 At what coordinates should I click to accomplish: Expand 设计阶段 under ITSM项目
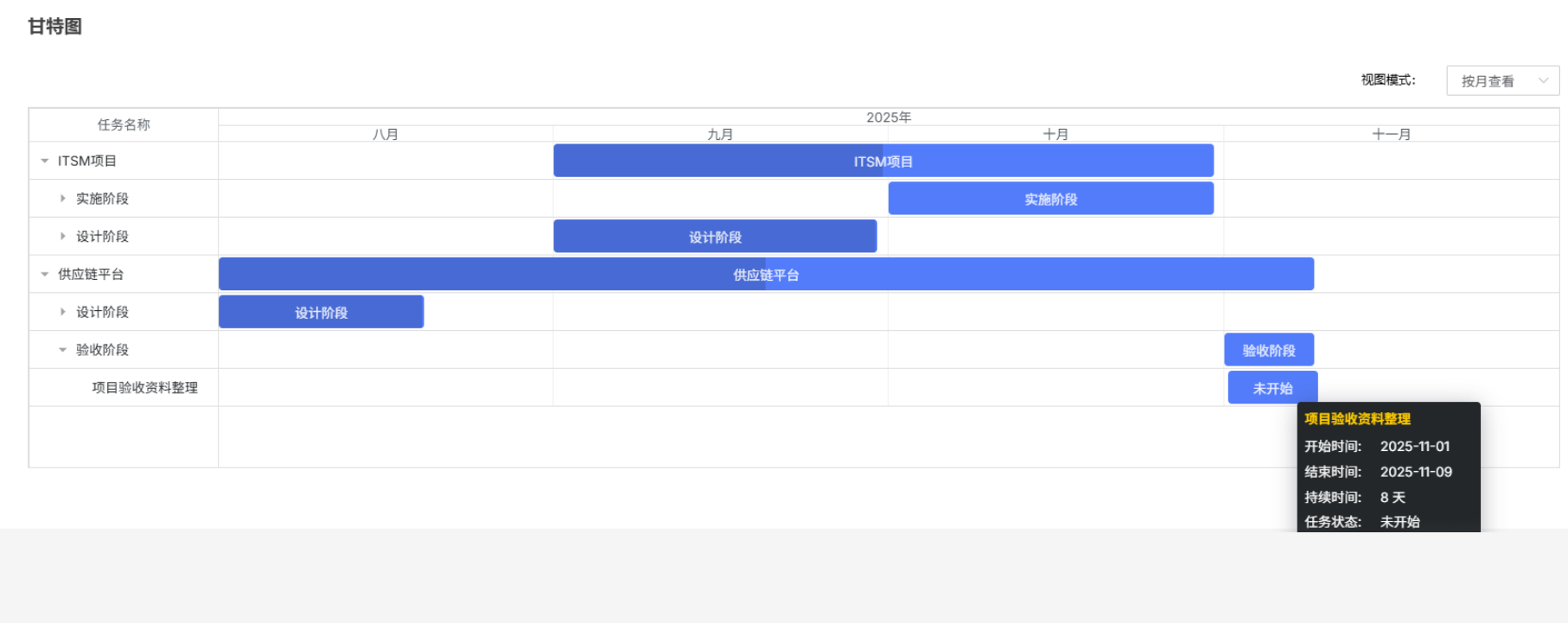pos(63,237)
